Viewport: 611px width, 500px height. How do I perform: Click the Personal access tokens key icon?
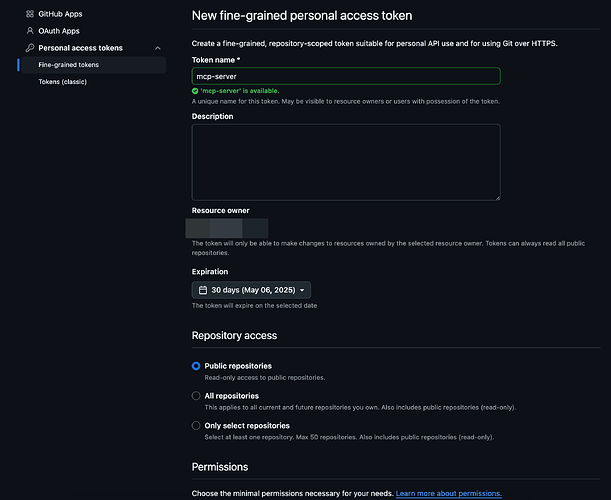30,48
